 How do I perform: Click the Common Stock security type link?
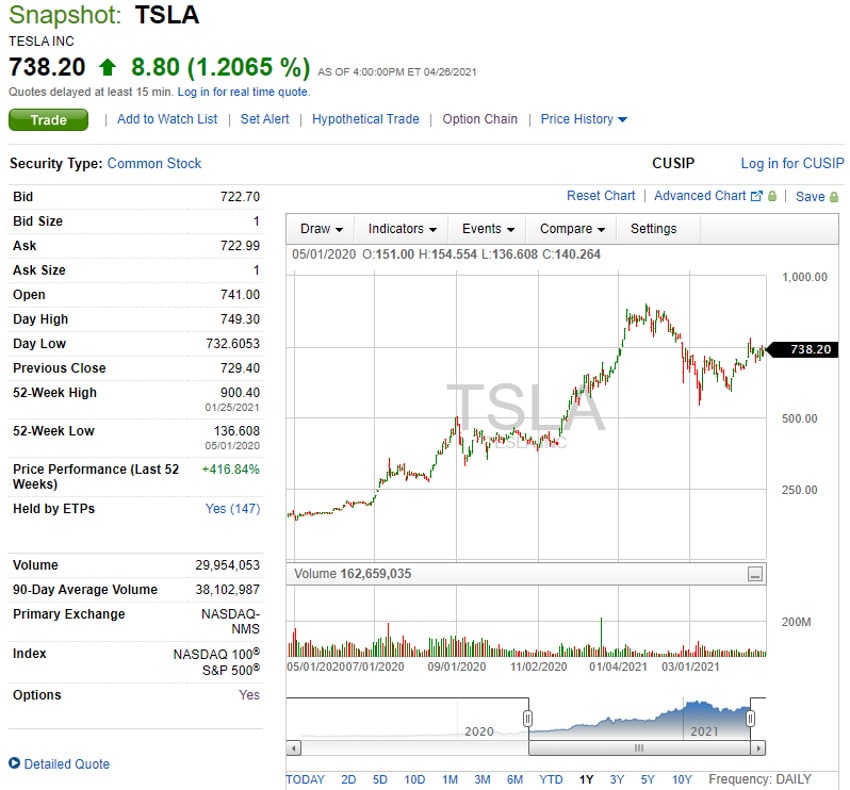(x=154, y=163)
